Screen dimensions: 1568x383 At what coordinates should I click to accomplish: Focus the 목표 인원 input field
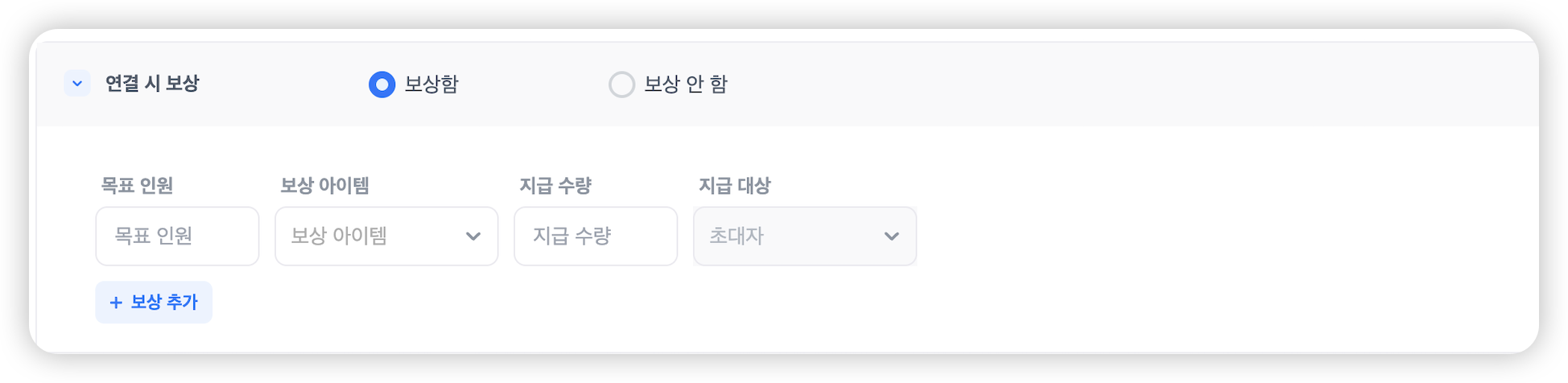click(x=177, y=237)
